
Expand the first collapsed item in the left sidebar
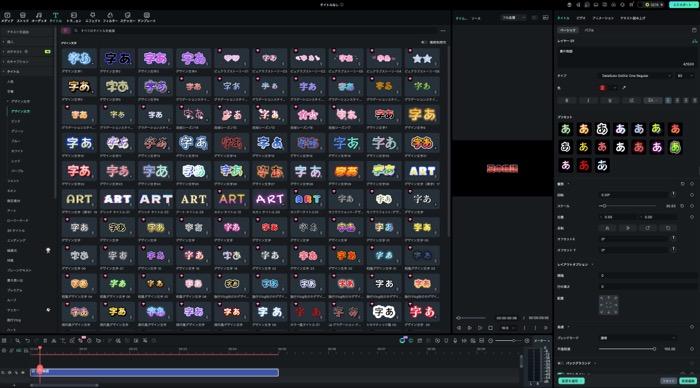(x=4, y=42)
